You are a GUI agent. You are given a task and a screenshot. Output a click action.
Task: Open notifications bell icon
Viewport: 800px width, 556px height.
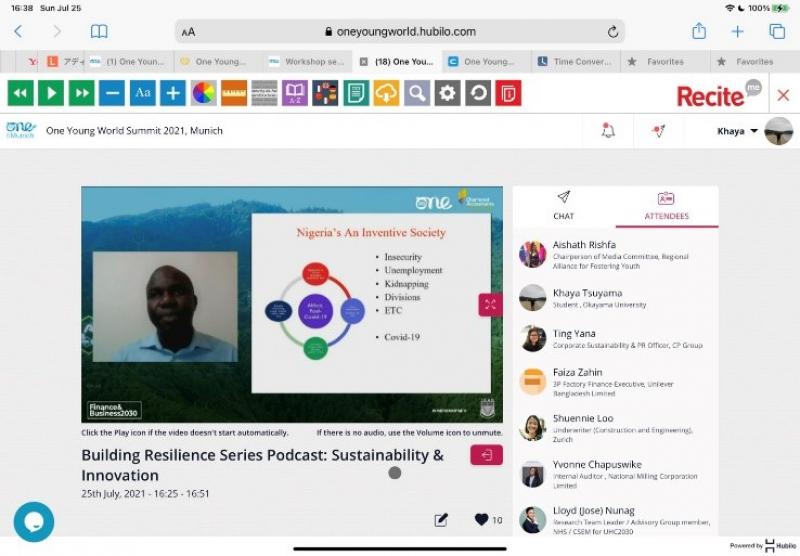pyautogui.click(x=608, y=131)
